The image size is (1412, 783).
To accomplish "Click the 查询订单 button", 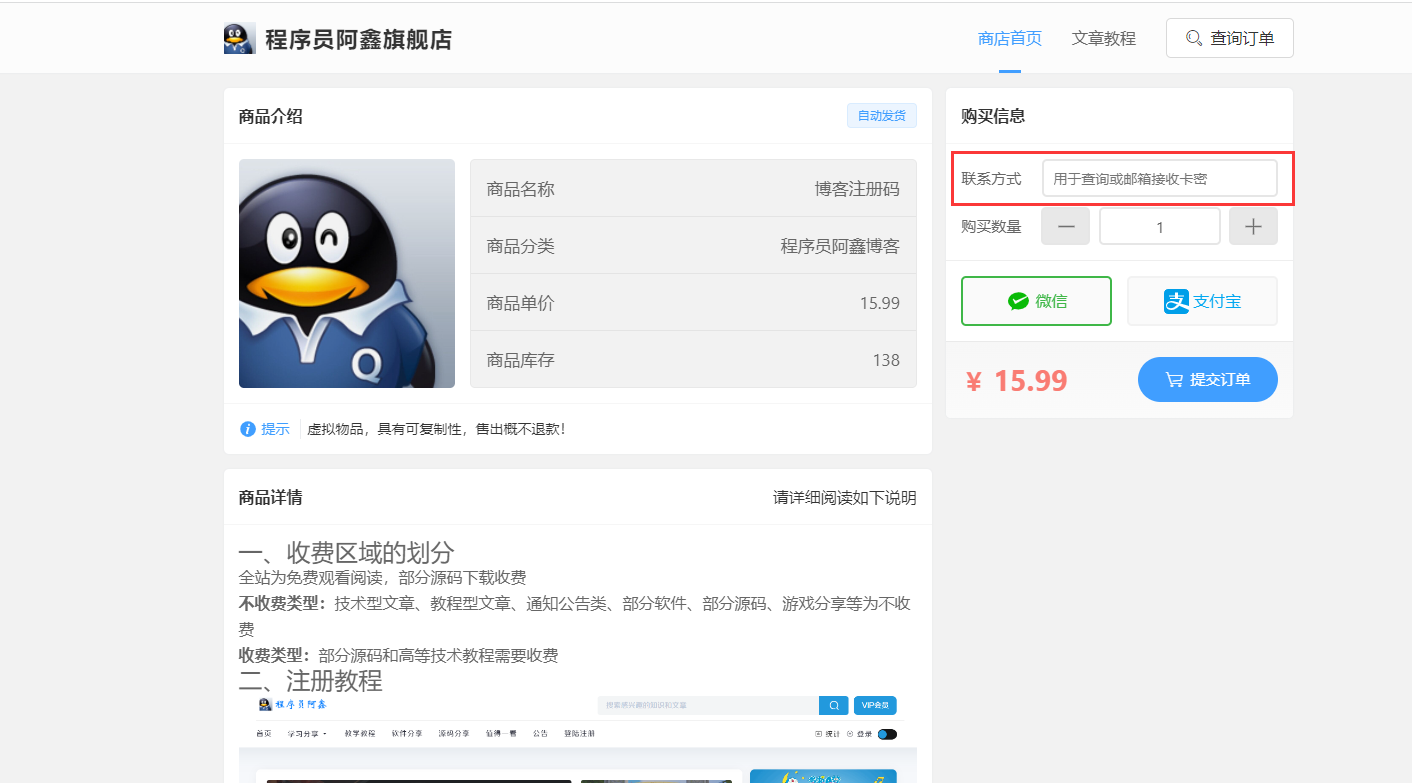I will [1229, 38].
